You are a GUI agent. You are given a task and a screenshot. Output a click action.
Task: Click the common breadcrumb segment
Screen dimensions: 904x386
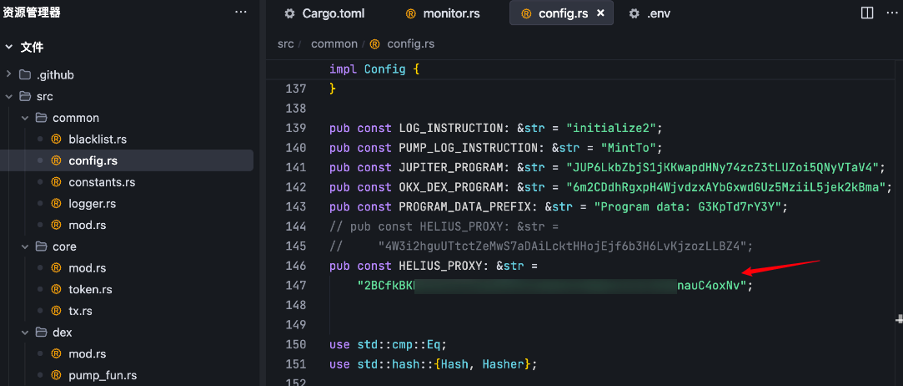pyautogui.click(x=334, y=44)
